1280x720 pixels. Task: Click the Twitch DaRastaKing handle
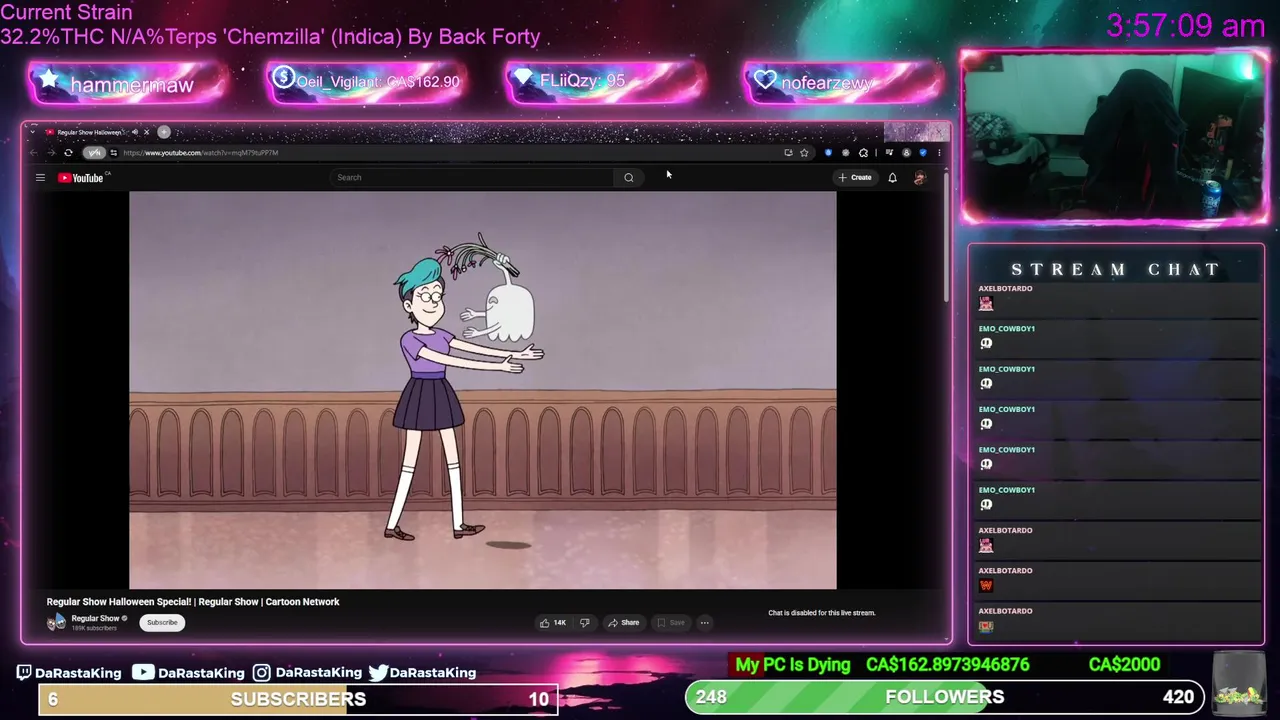(69, 673)
